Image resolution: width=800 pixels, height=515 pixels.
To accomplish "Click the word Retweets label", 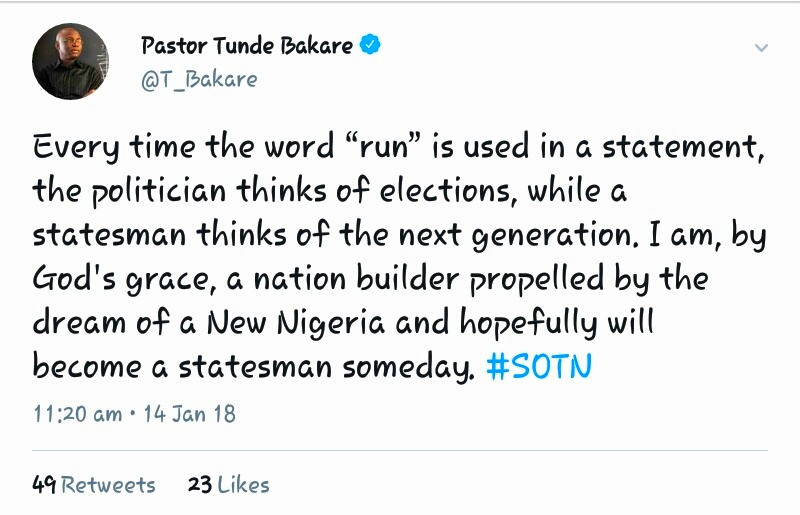I will [x=108, y=485].
